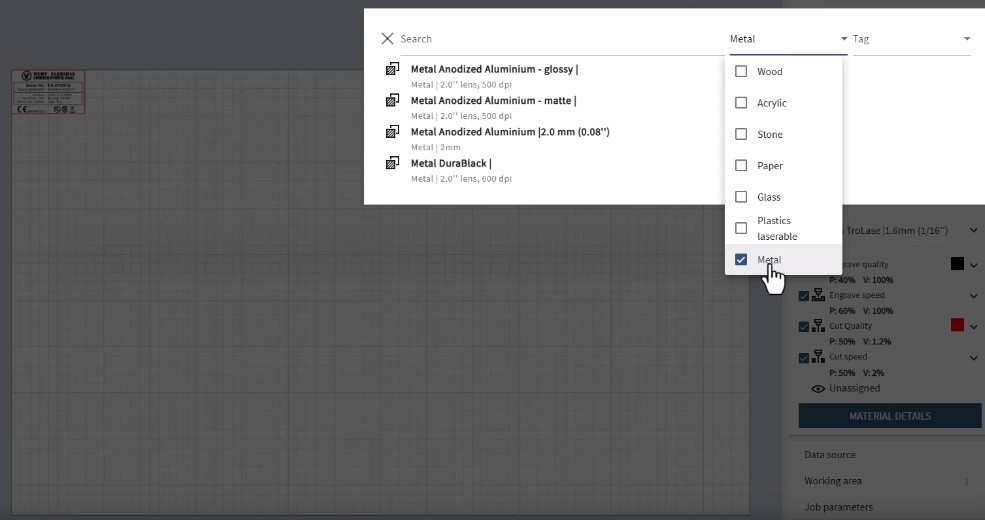
Task: Toggle the Unassigned eye visibility icon
Action: [x=818, y=388]
